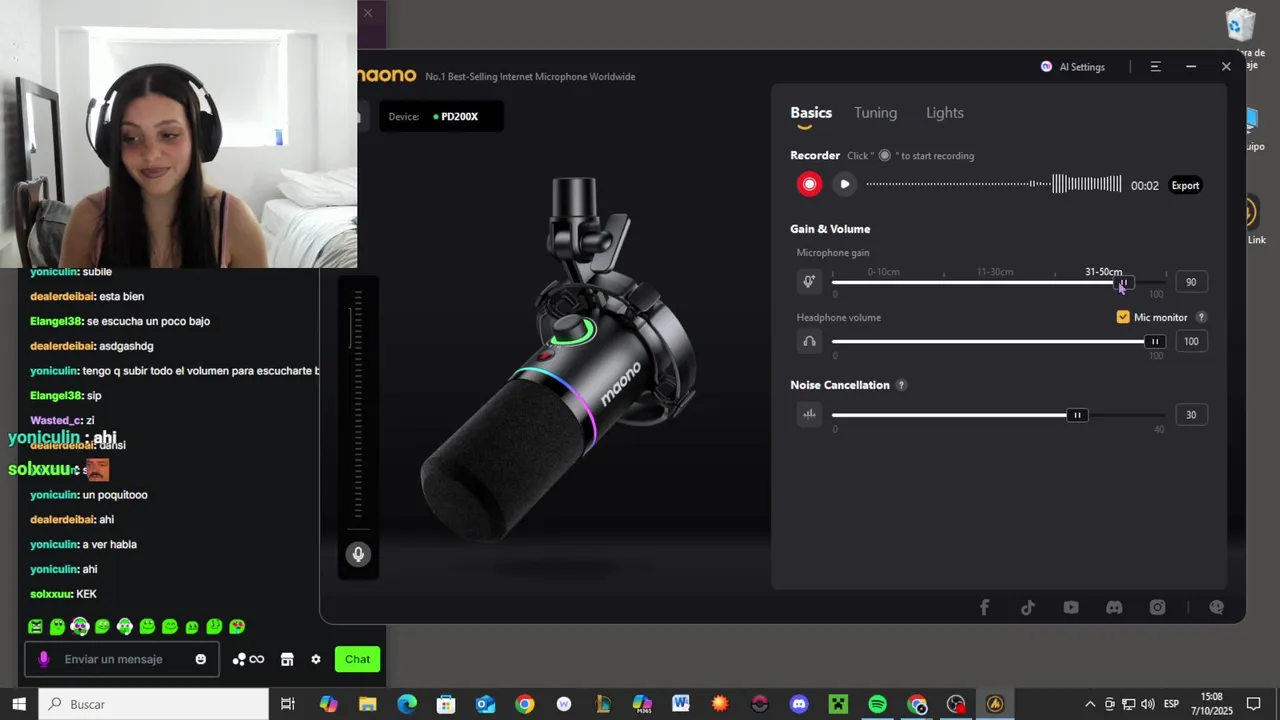Open the Maono feedback support icon

(x=1216, y=607)
